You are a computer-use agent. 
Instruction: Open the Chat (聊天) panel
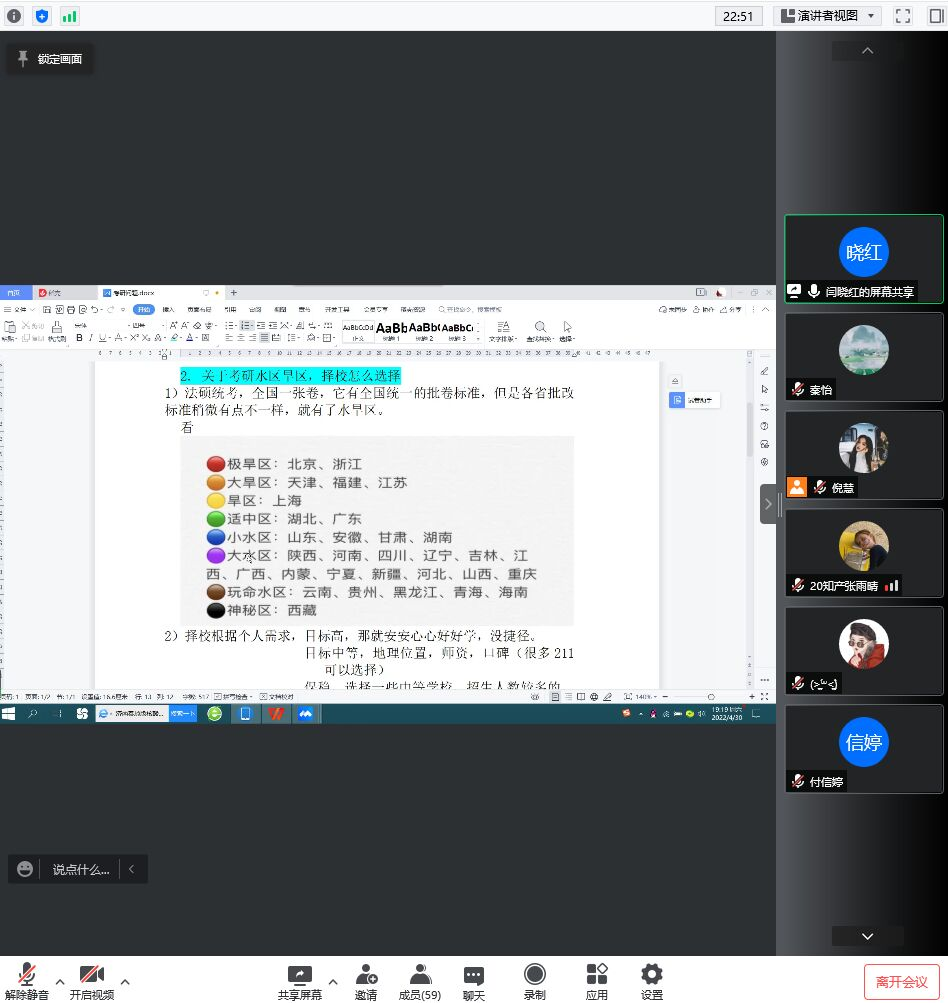(x=474, y=981)
